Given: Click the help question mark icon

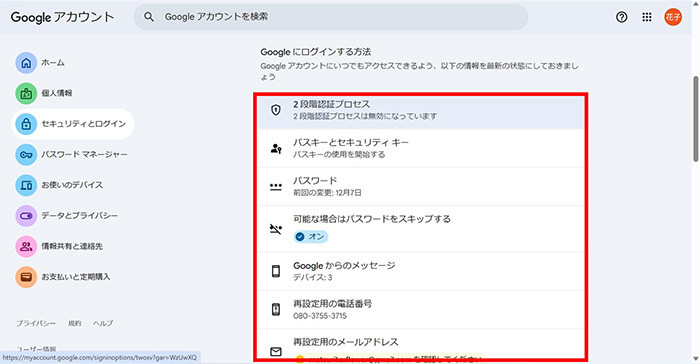Looking at the screenshot, I should 621,17.
